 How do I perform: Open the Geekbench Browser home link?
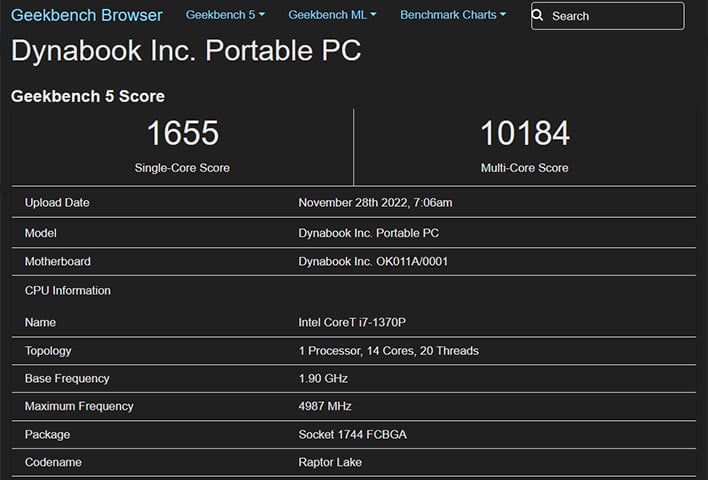(87, 15)
